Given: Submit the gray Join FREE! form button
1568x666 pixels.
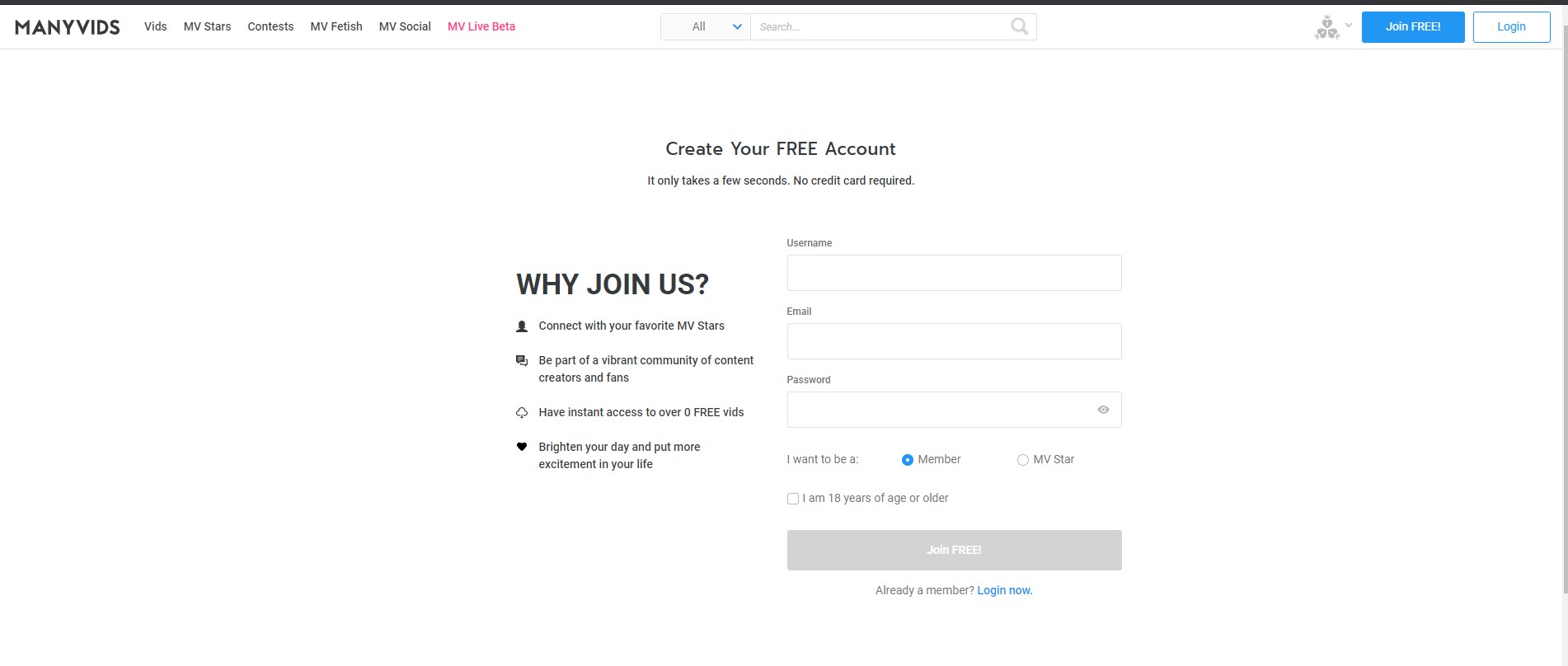Looking at the screenshot, I should click(955, 550).
